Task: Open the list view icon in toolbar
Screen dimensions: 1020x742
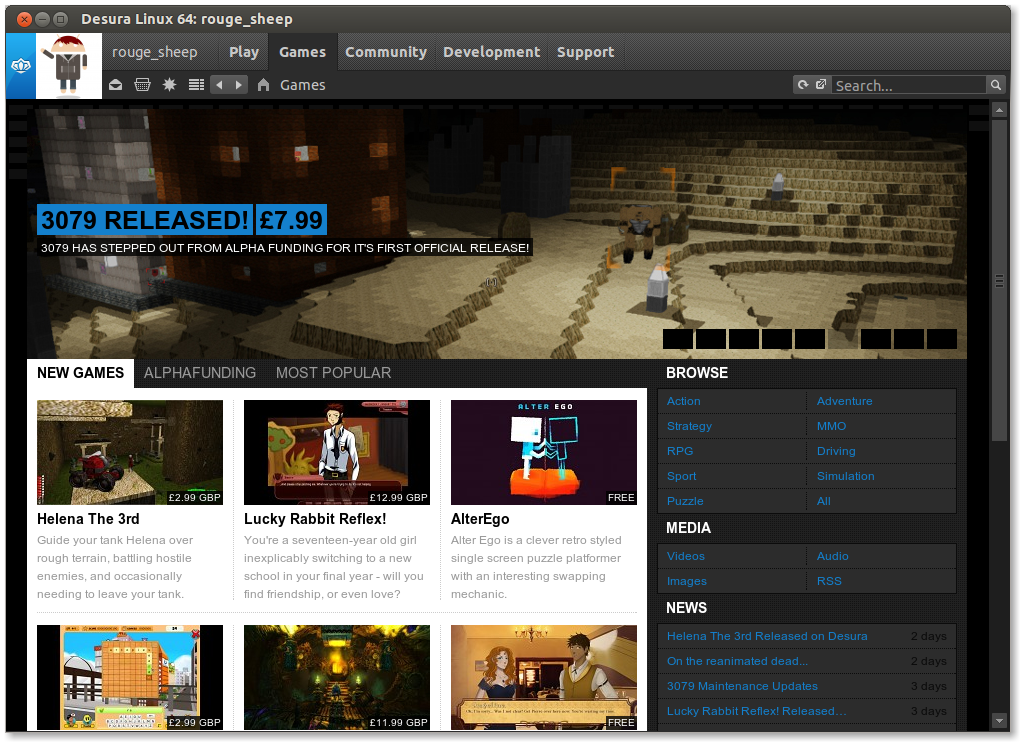Action: click(x=196, y=85)
